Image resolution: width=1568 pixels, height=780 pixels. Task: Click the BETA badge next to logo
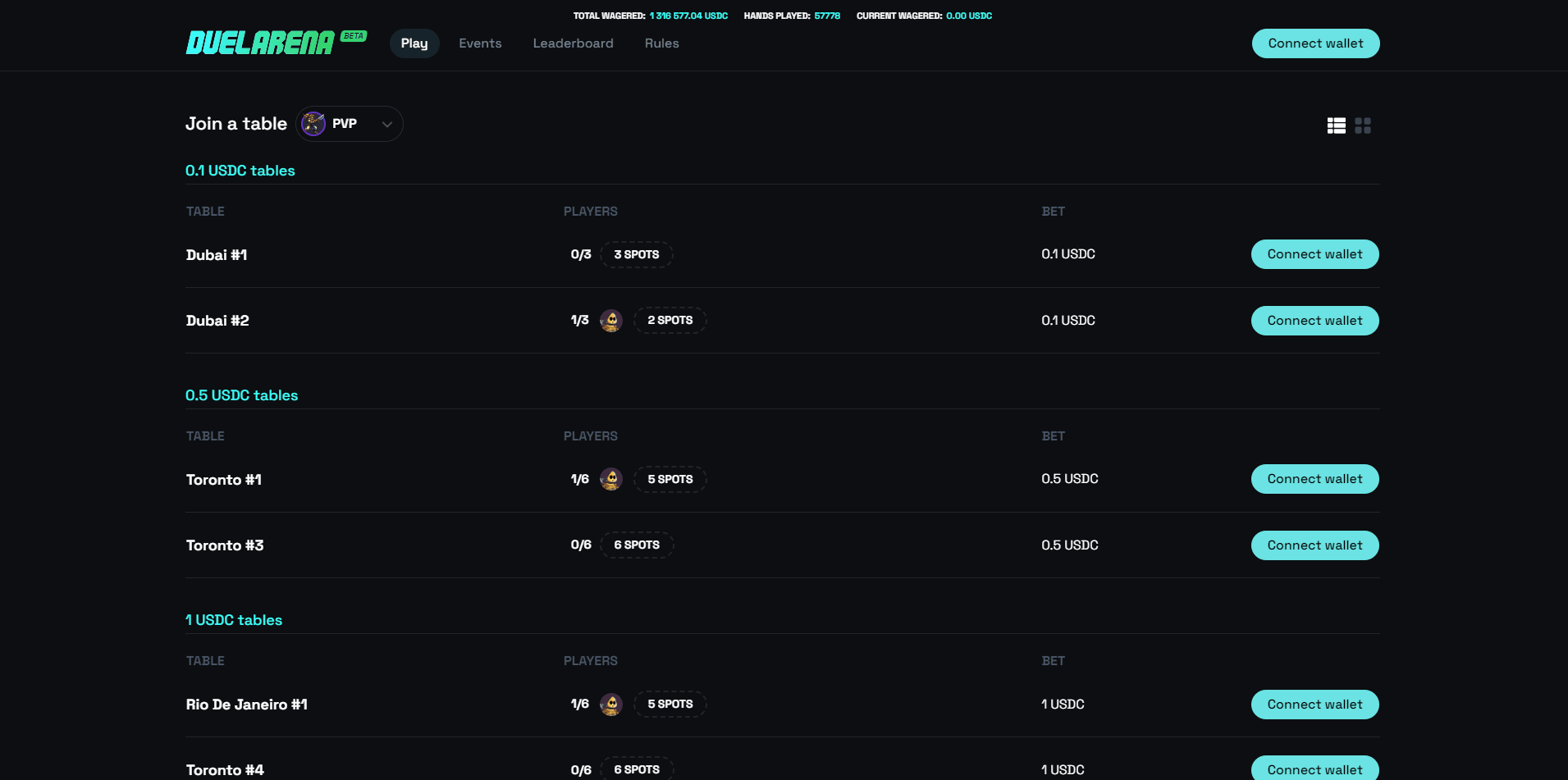coord(354,36)
